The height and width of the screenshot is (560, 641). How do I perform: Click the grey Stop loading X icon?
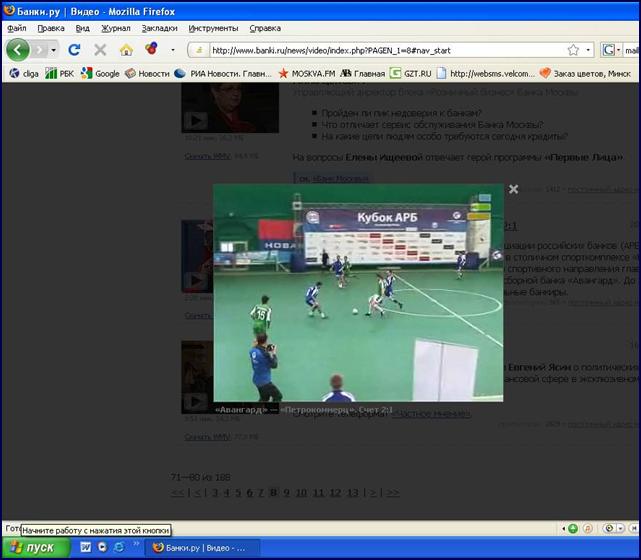point(100,50)
